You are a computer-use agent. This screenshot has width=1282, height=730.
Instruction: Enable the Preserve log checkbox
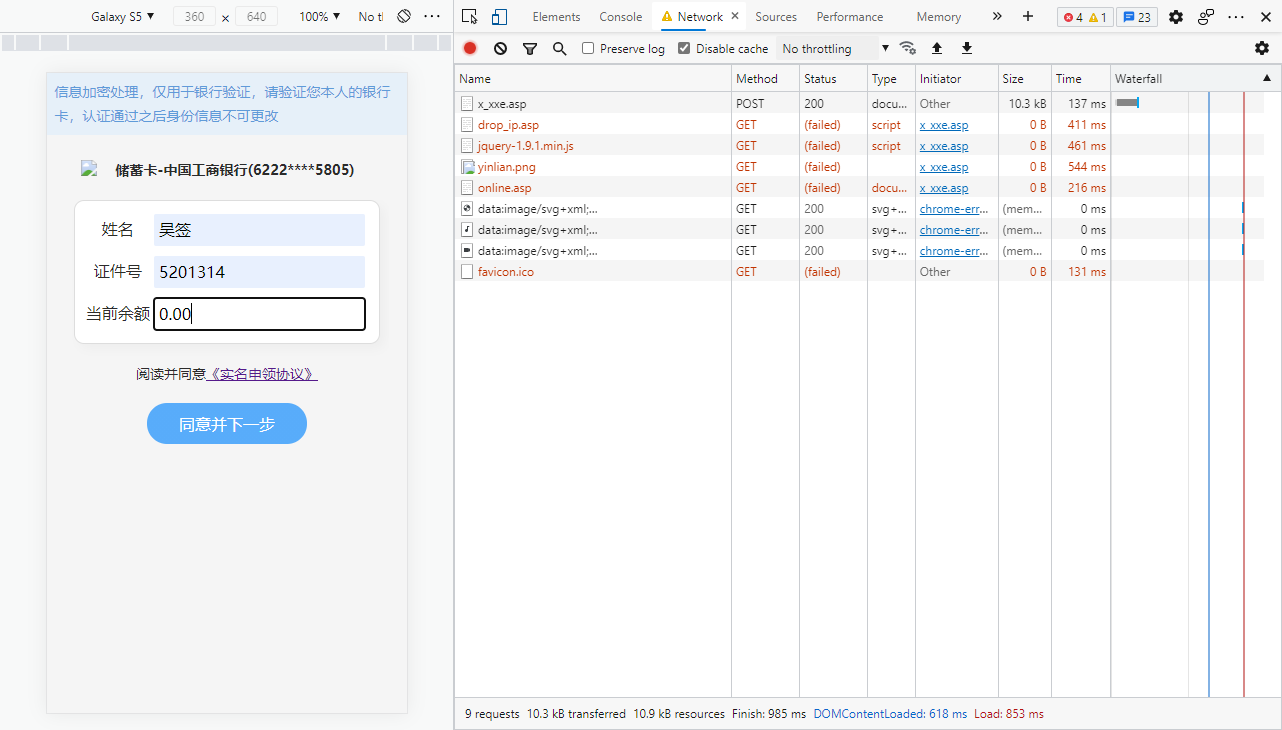click(588, 48)
